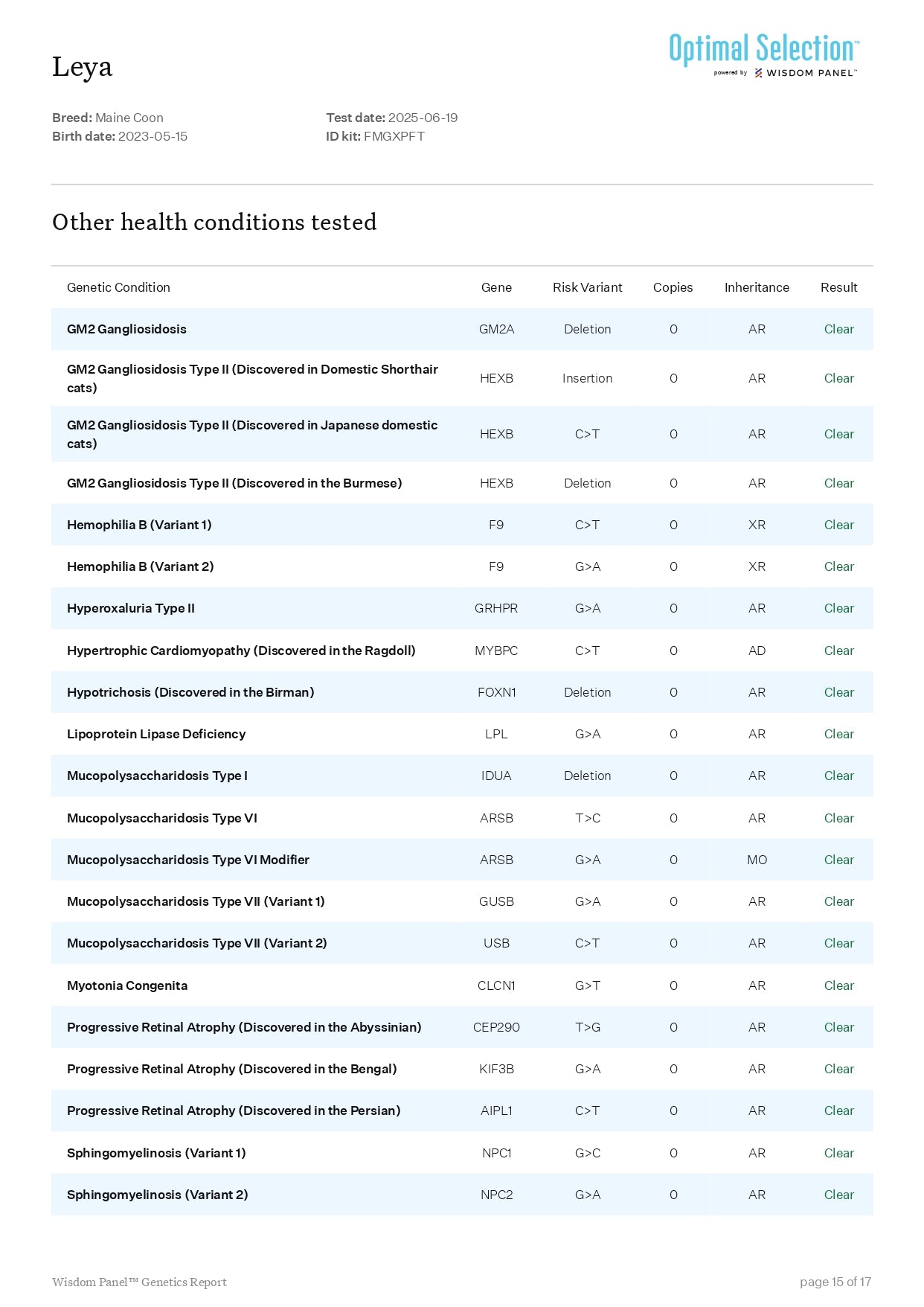924x1307 pixels.
Task: Click the AD inheritance value
Action: click(x=757, y=651)
